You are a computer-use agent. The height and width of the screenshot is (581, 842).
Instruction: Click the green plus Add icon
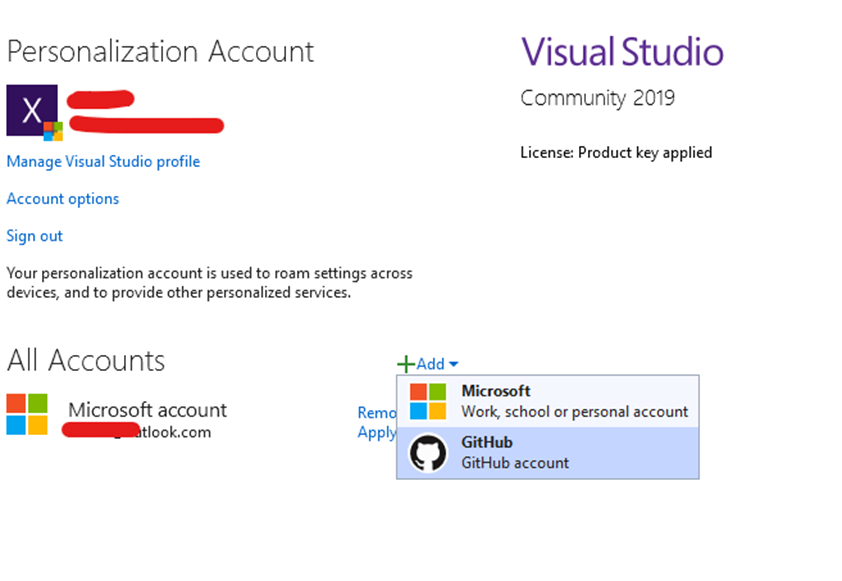pyautogui.click(x=405, y=364)
